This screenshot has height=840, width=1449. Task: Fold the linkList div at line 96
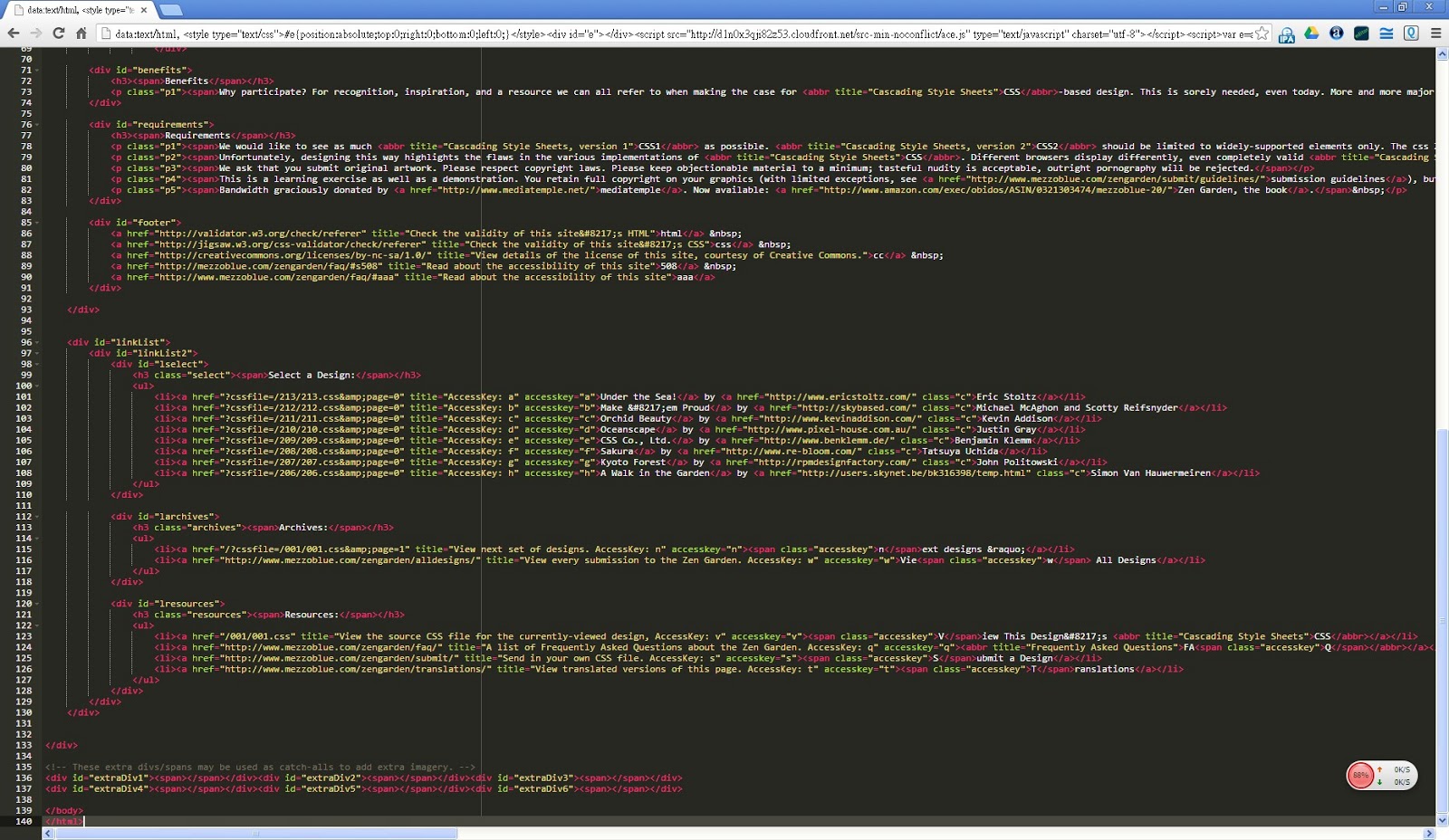tap(37, 343)
